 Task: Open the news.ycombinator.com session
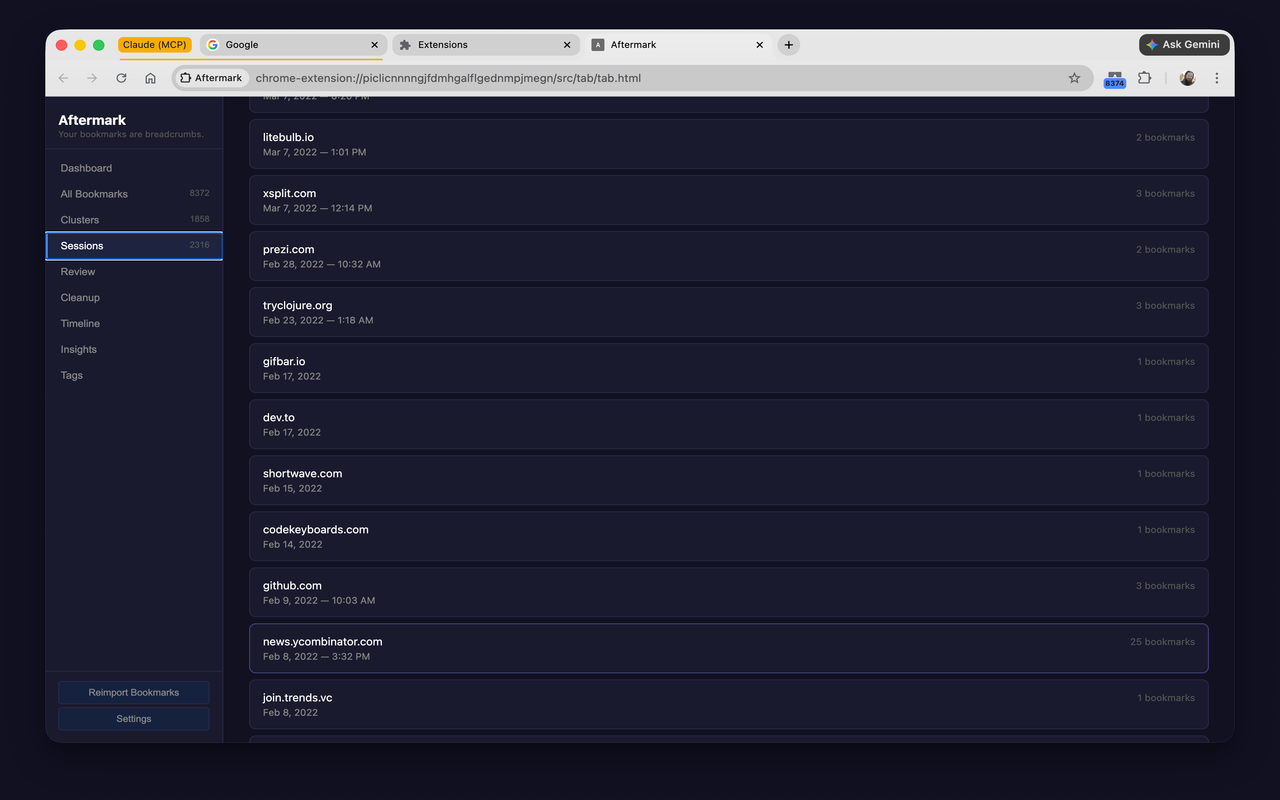(x=728, y=648)
